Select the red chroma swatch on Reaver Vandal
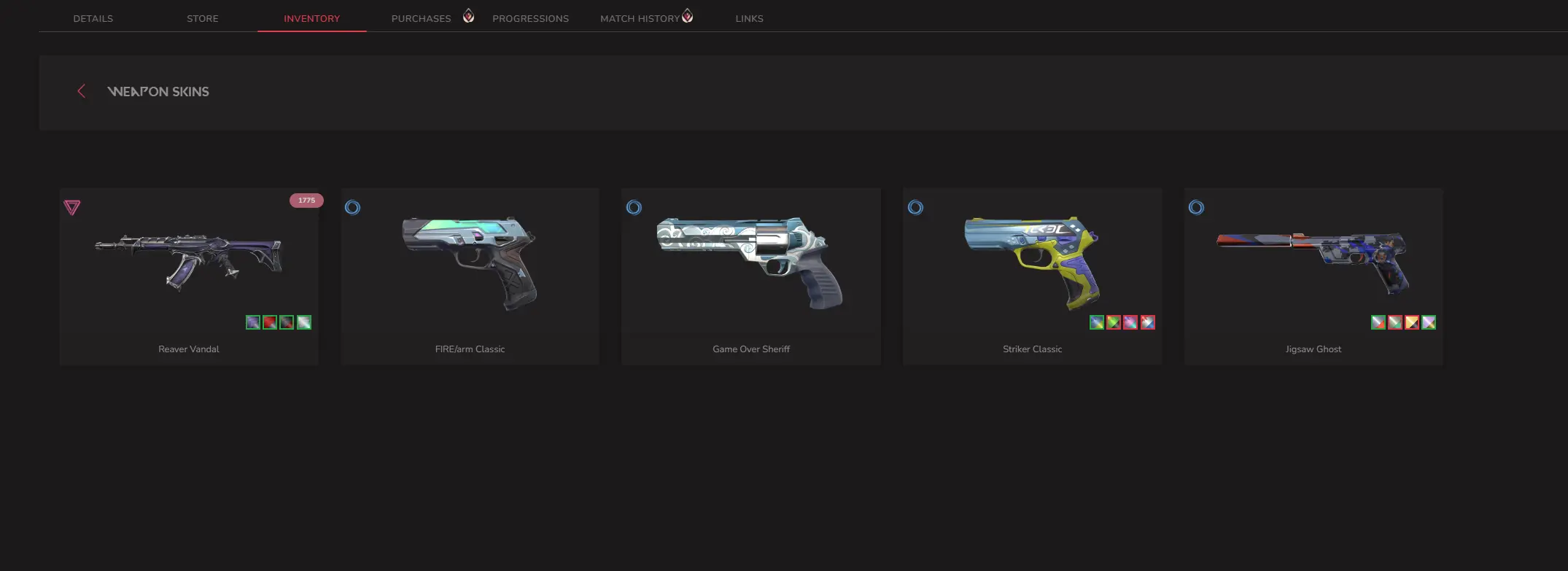 point(270,322)
